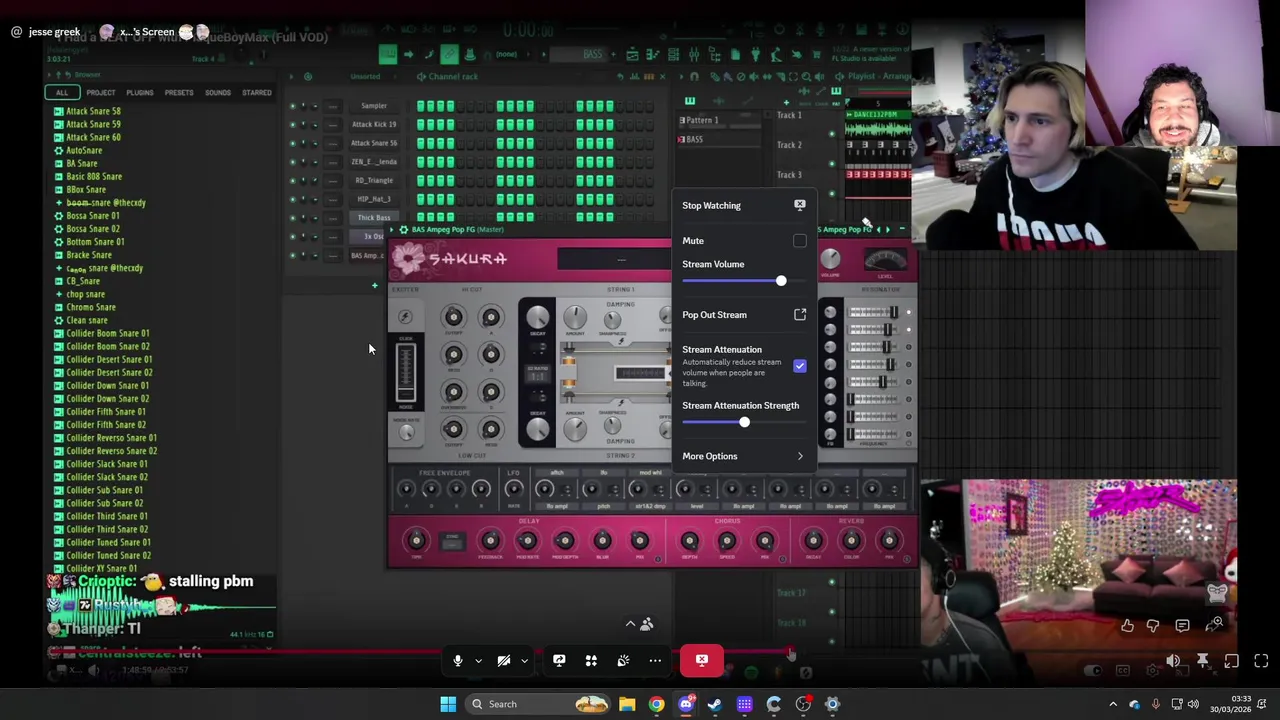
Task: Toggle mute LED on RD_Triangle channel
Action: click(292, 180)
